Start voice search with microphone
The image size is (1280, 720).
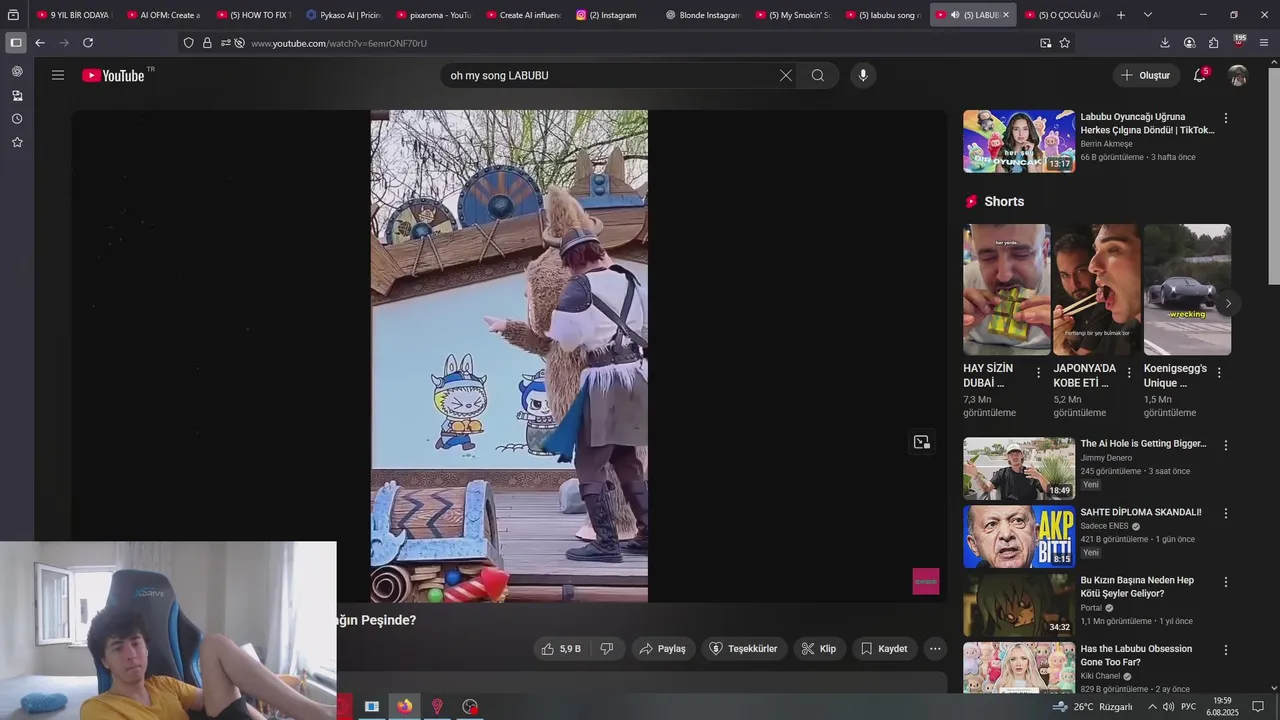(x=863, y=75)
